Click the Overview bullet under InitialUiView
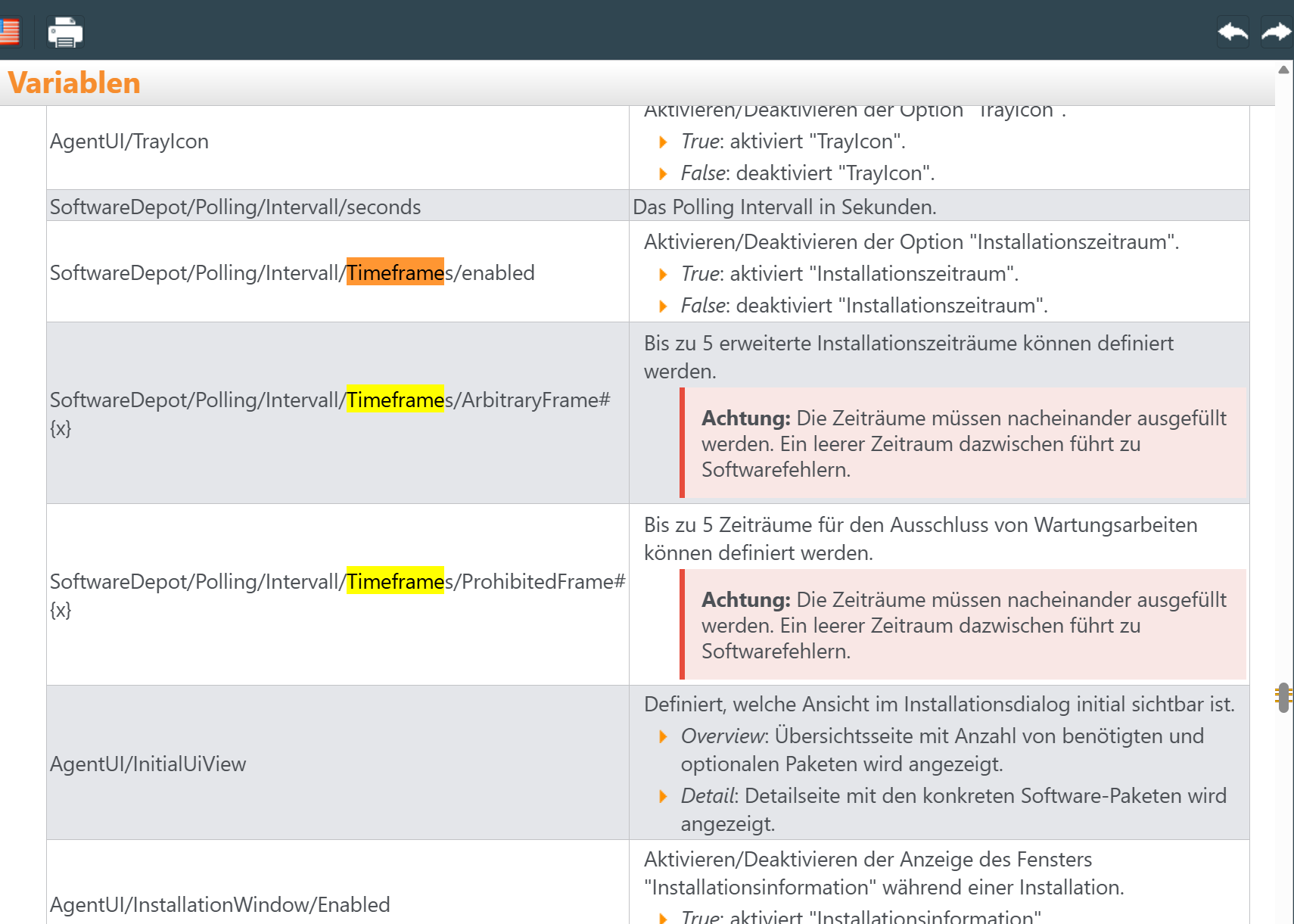1294x924 pixels. click(942, 749)
